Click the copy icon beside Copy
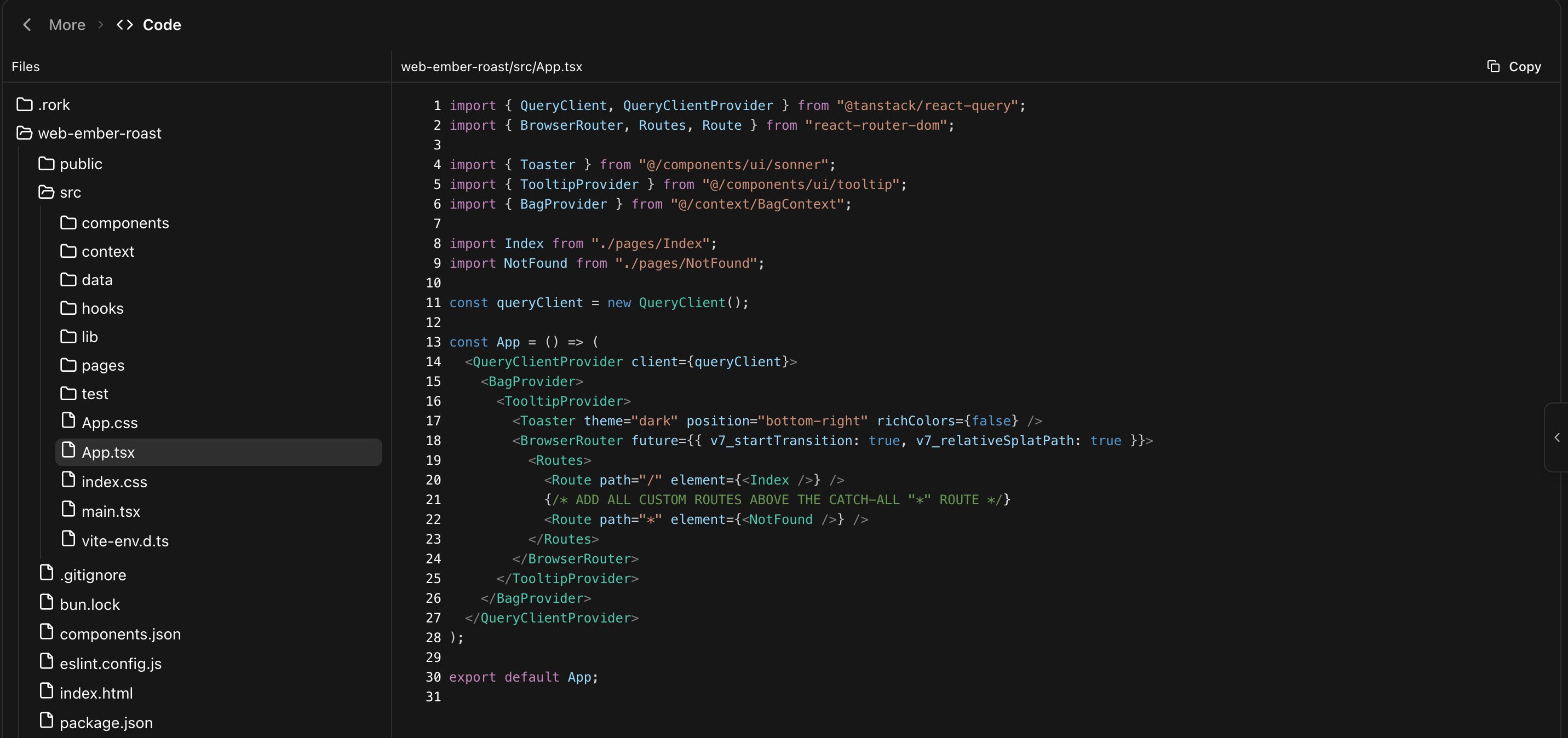1568x738 pixels. (x=1493, y=66)
